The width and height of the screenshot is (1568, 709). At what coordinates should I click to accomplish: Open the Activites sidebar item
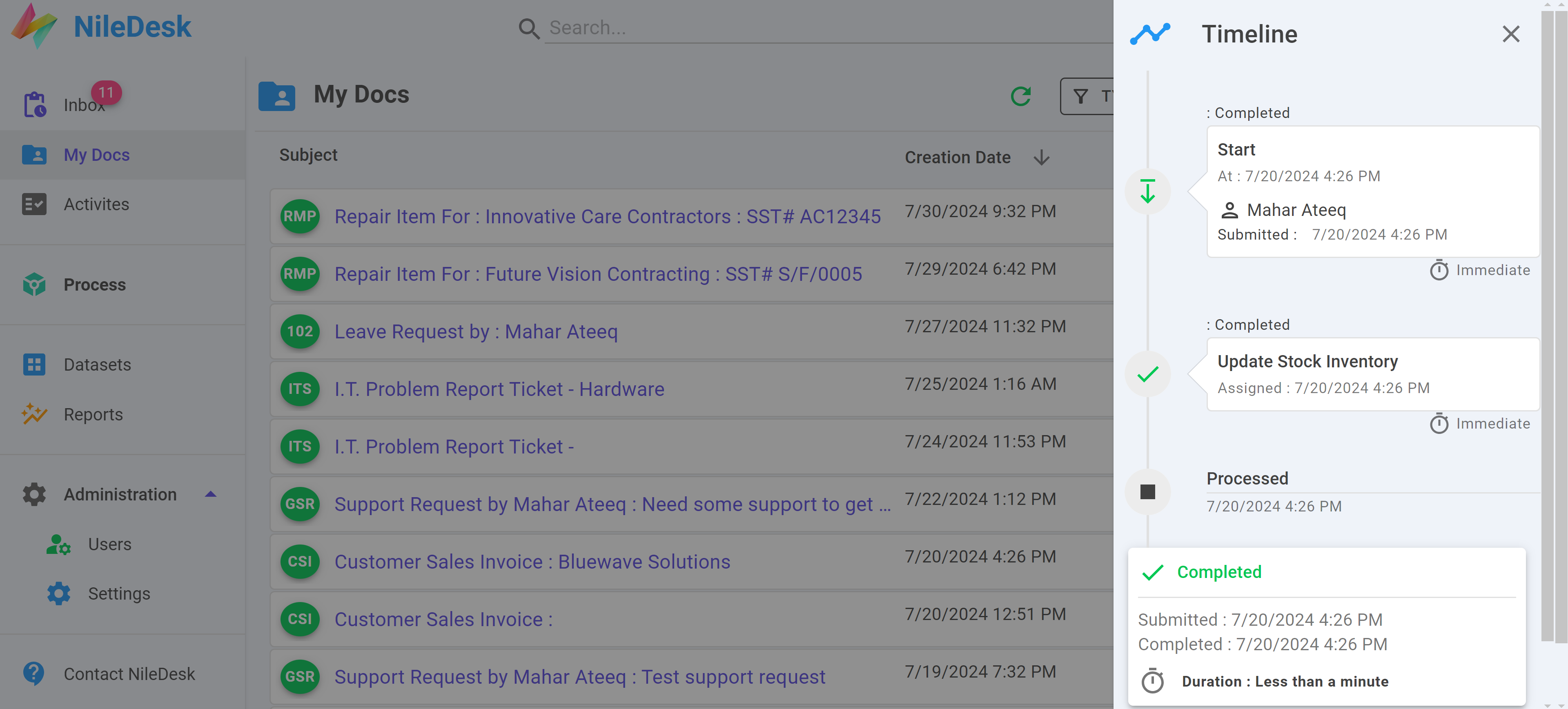click(x=122, y=204)
